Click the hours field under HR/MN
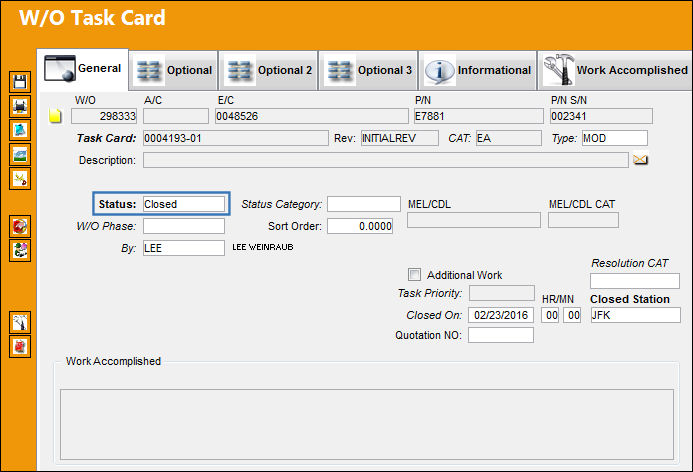Image resolution: width=693 pixels, height=472 pixels. tap(550, 315)
